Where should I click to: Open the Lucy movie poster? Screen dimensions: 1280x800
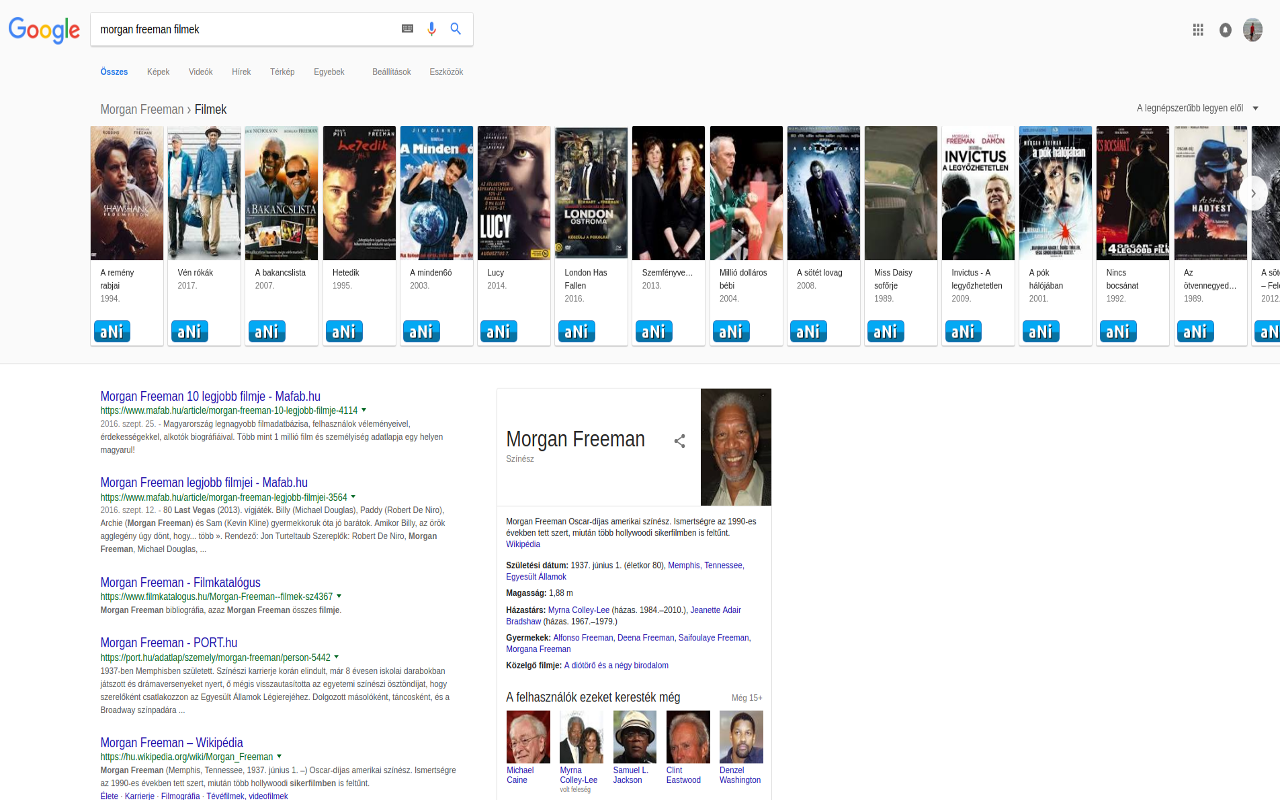pyautogui.click(x=514, y=193)
